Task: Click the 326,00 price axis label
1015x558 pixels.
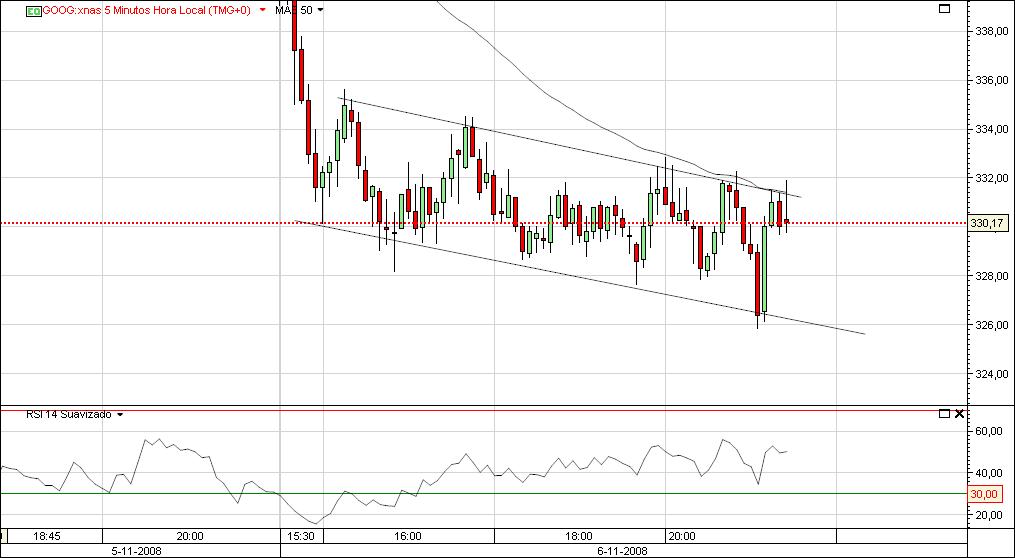Action: (x=991, y=325)
